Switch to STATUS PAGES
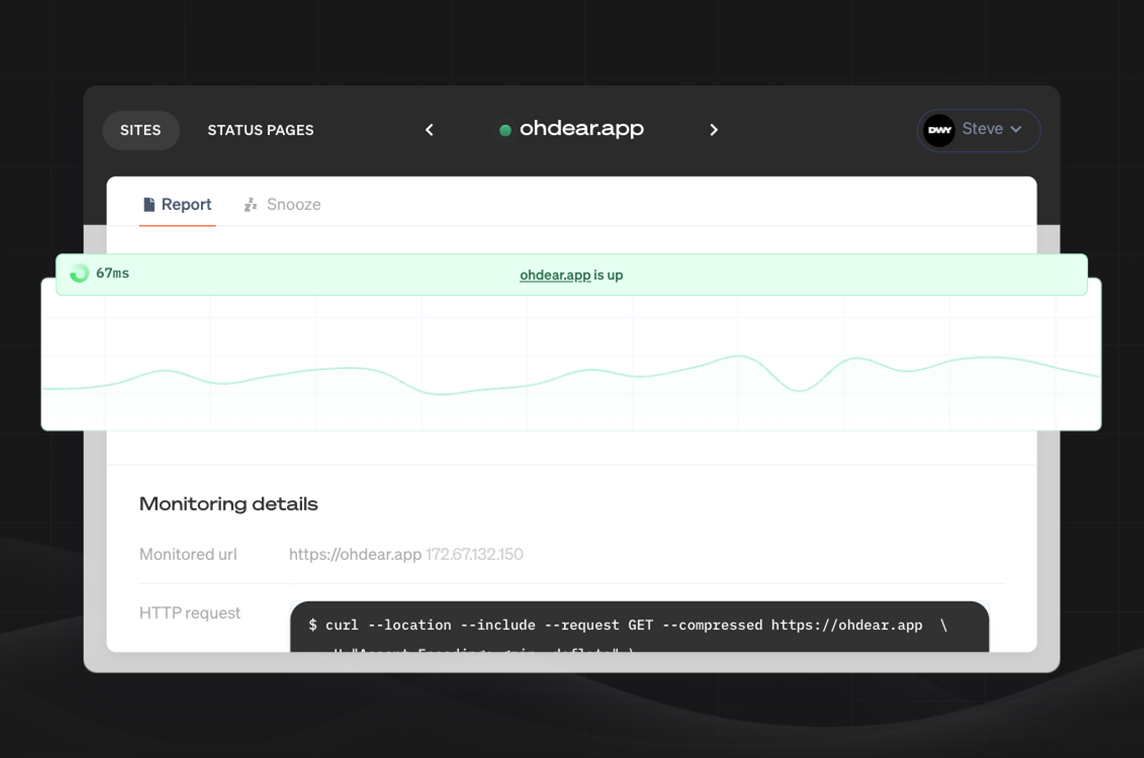The image size is (1144, 758). coord(260,131)
